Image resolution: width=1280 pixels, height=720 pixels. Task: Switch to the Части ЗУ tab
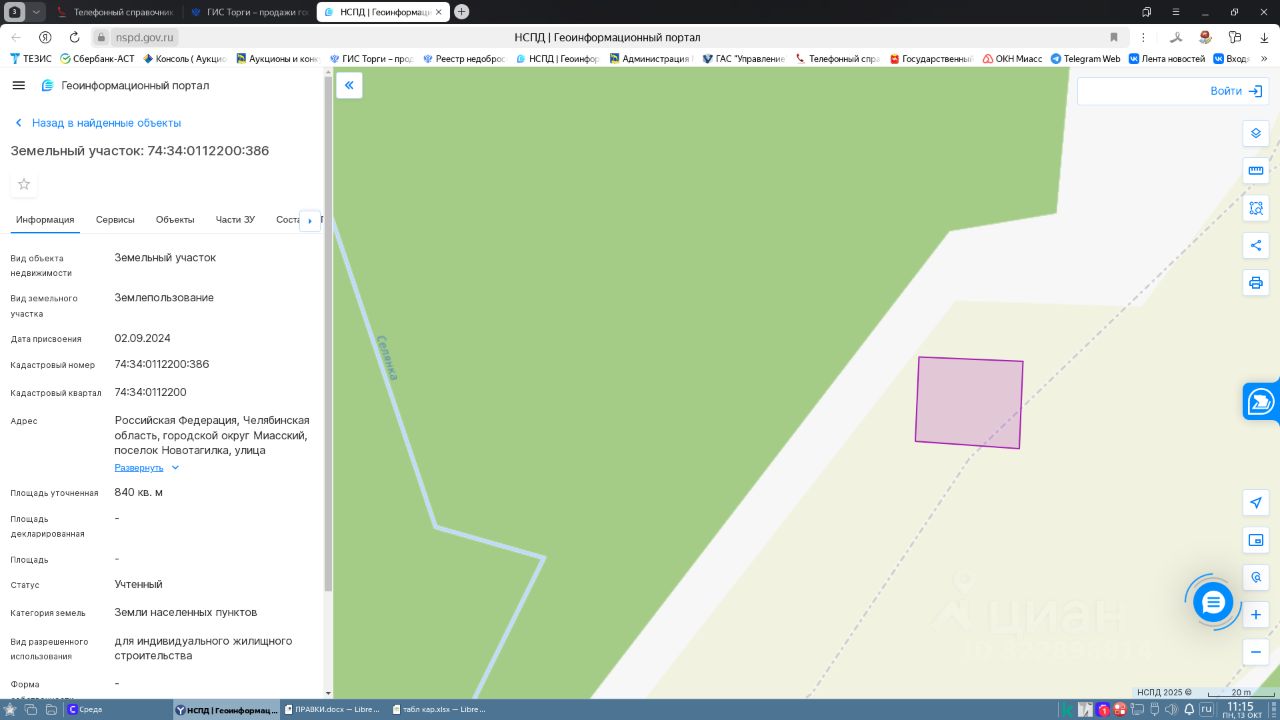tap(235, 219)
